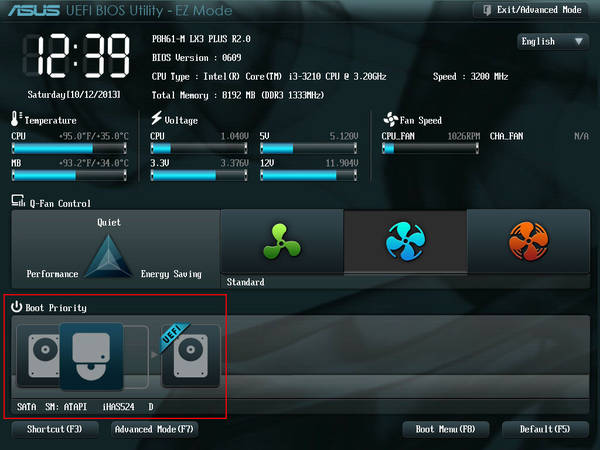Select the UEFI hard disk boot device
This screenshot has height=450, width=600.
(191, 356)
